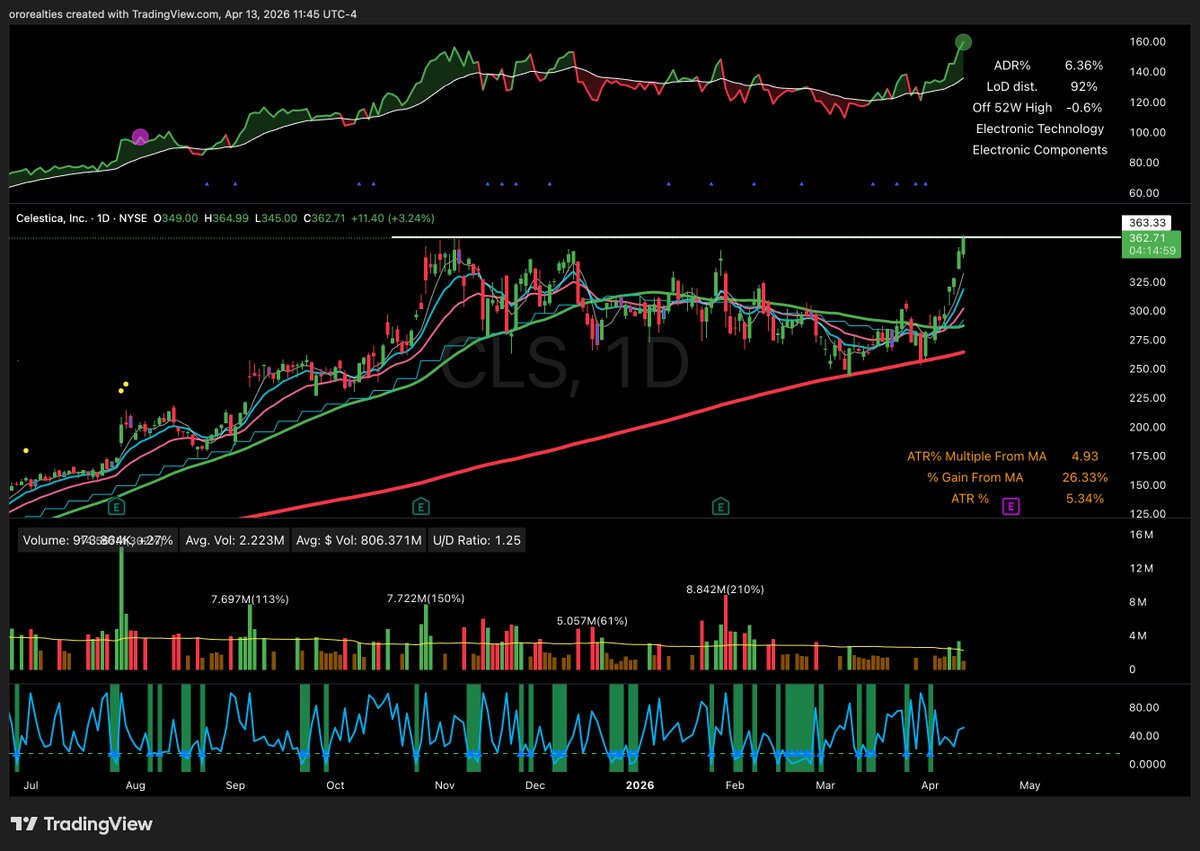This screenshot has height=851, width=1200.
Task: Select the 363.33 horizontal line price label
Action: tap(1145, 221)
